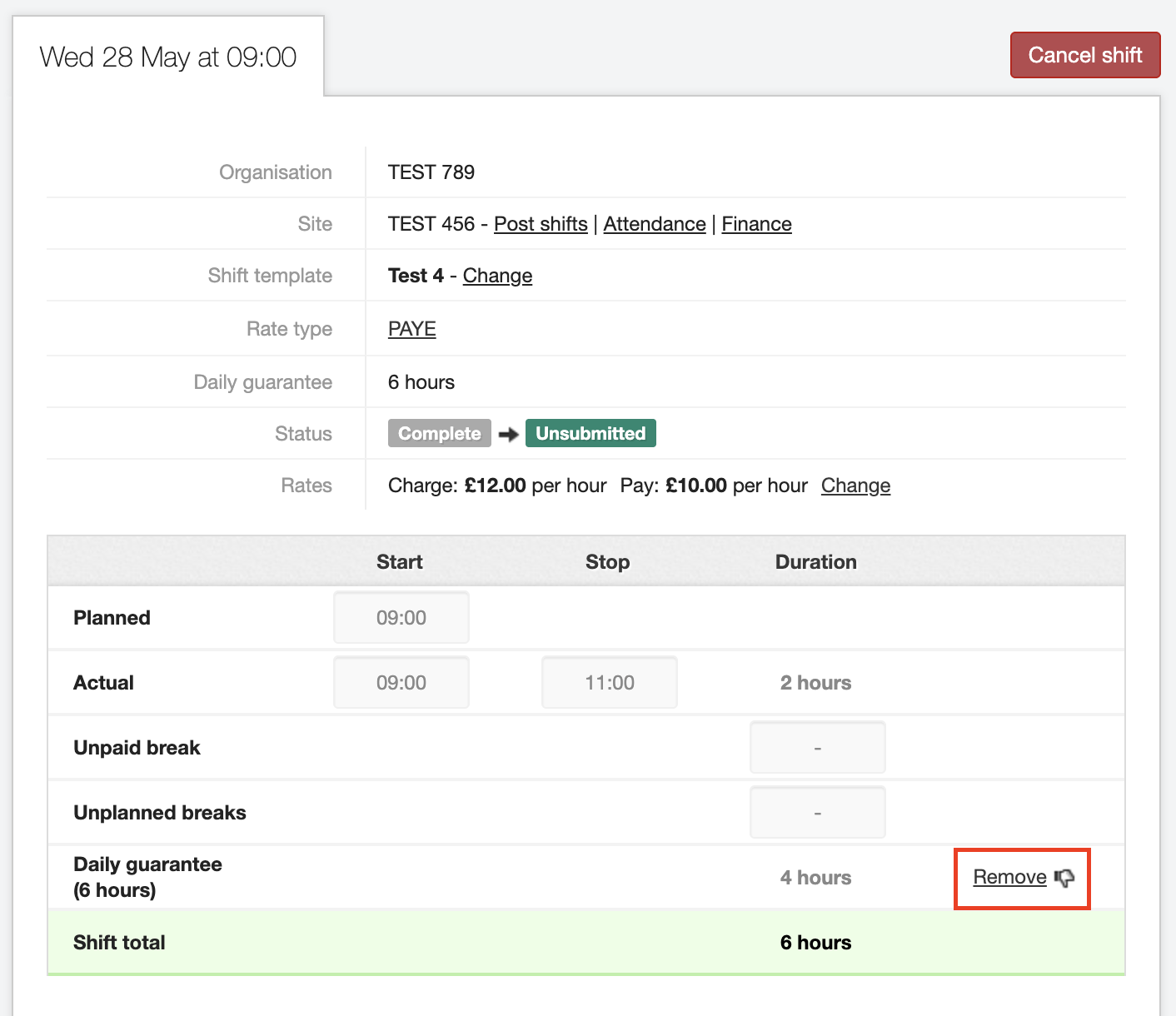Click the Unpaid break duration field
Screen dimensions: 1176x1016
click(817, 748)
